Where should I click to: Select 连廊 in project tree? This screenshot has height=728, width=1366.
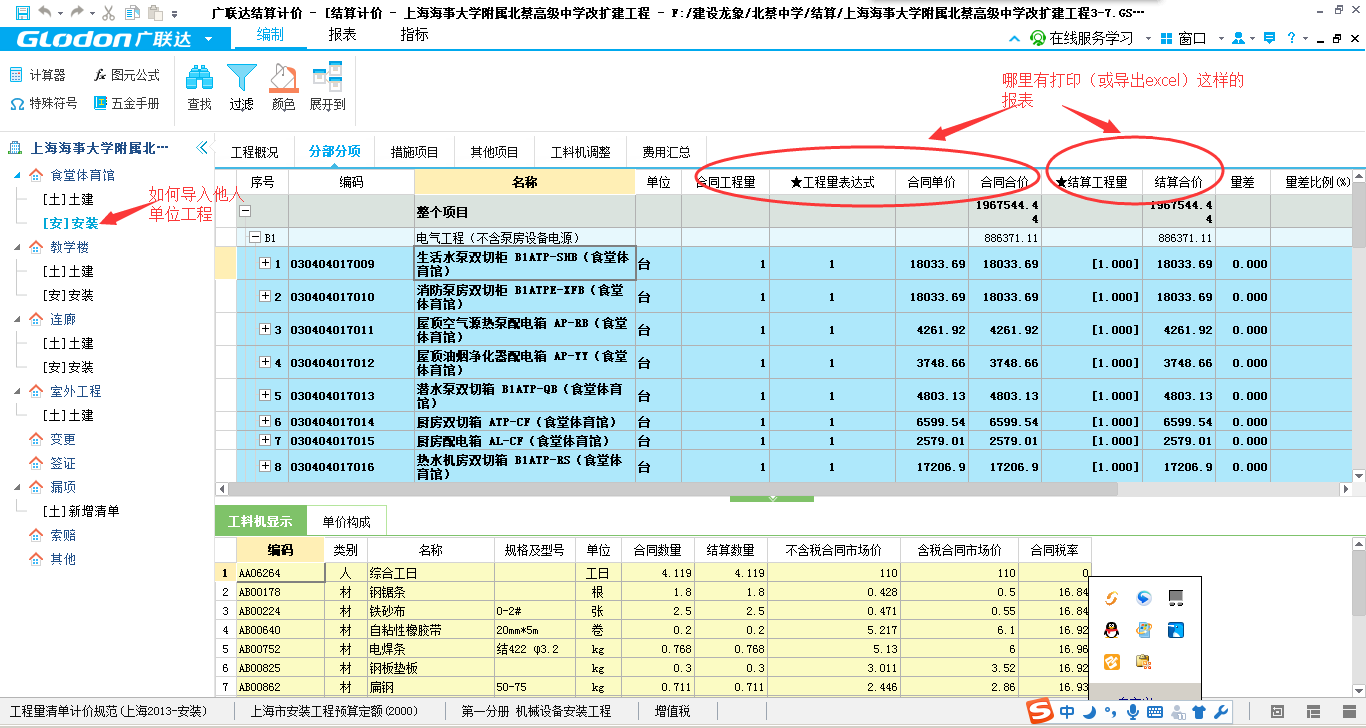click(x=63, y=319)
